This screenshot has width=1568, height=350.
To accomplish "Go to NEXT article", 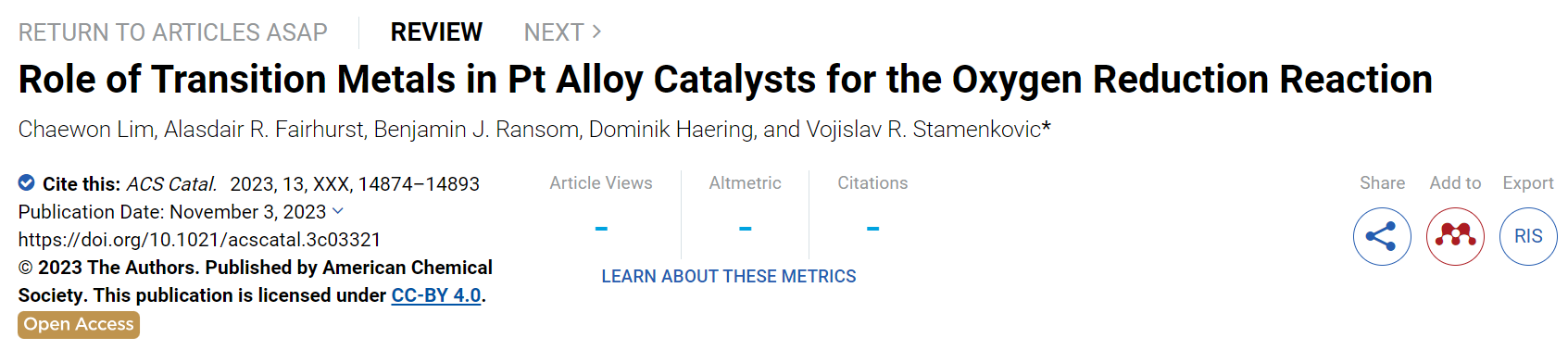I will 563,32.
